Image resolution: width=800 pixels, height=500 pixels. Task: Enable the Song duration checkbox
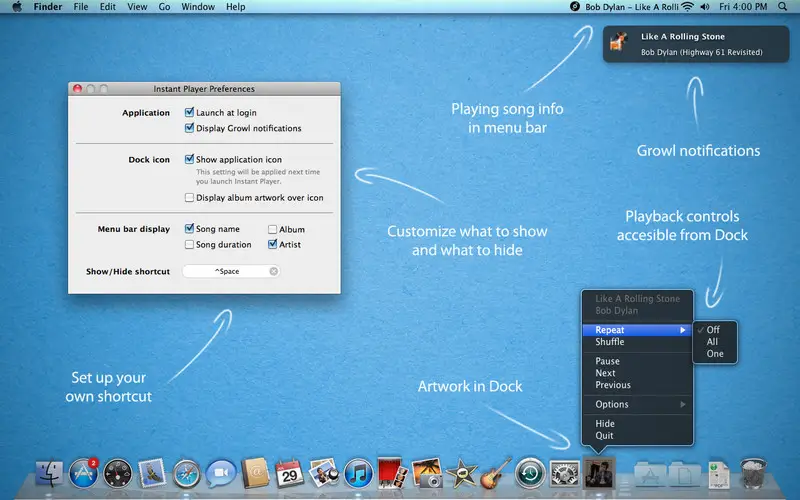pyautogui.click(x=189, y=245)
